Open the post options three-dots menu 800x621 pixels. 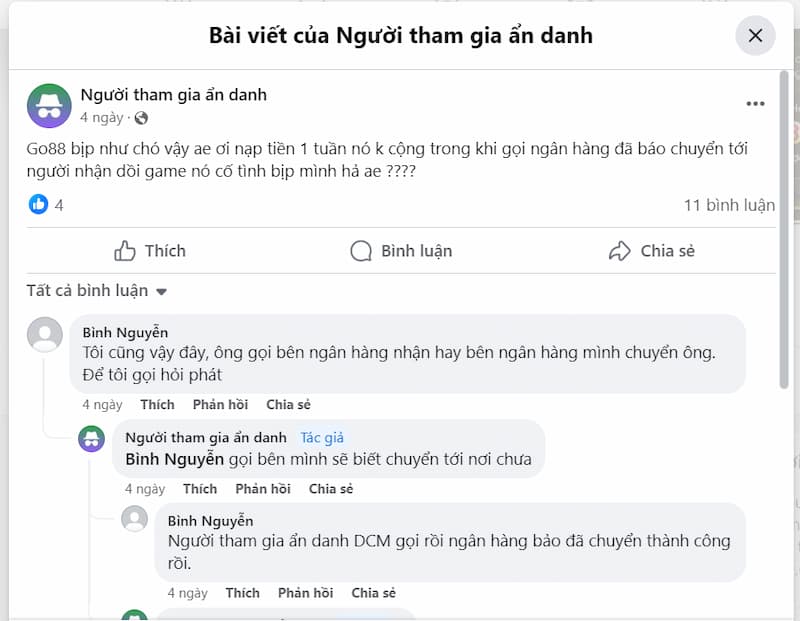[x=757, y=103]
